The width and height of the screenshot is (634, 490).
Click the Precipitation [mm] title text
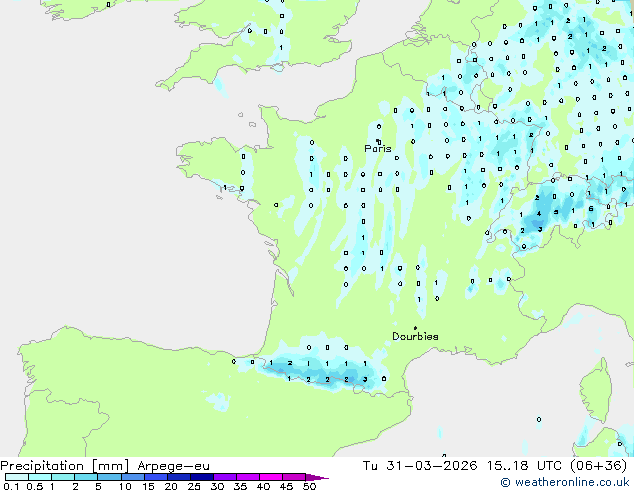[x=65, y=466]
